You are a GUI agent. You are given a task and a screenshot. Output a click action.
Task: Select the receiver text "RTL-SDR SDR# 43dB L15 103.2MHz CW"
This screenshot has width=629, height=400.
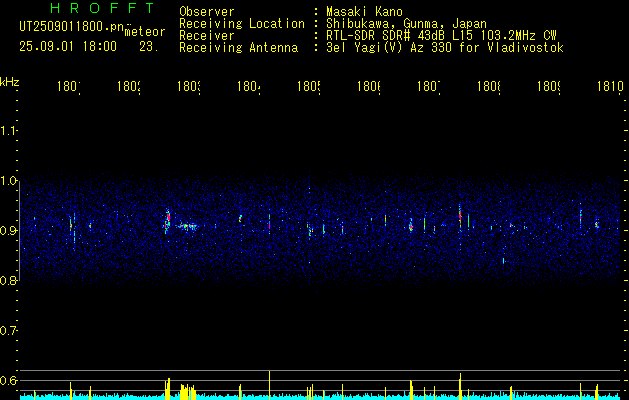tap(441, 36)
